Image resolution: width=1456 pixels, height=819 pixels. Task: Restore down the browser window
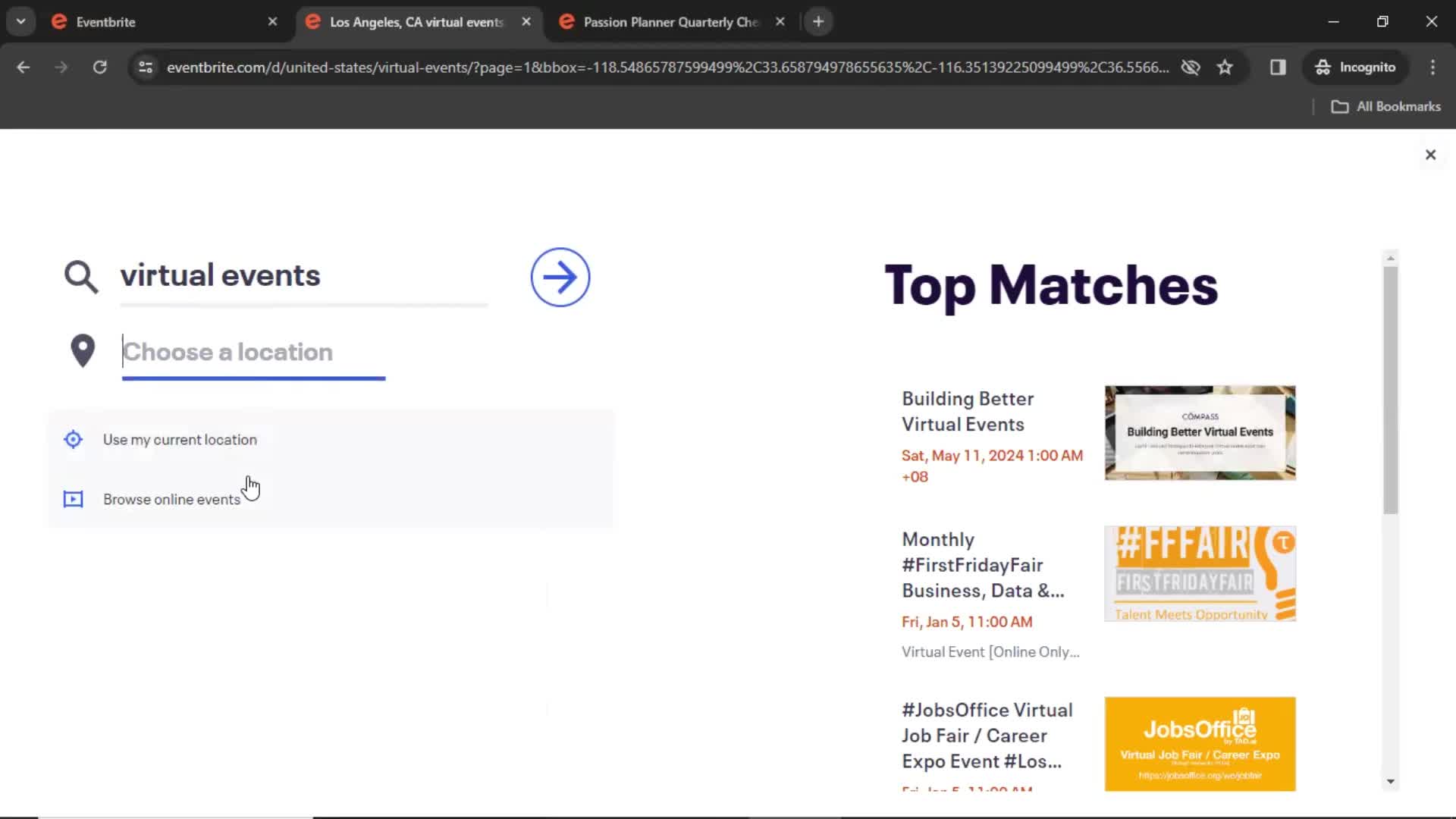tap(1382, 22)
